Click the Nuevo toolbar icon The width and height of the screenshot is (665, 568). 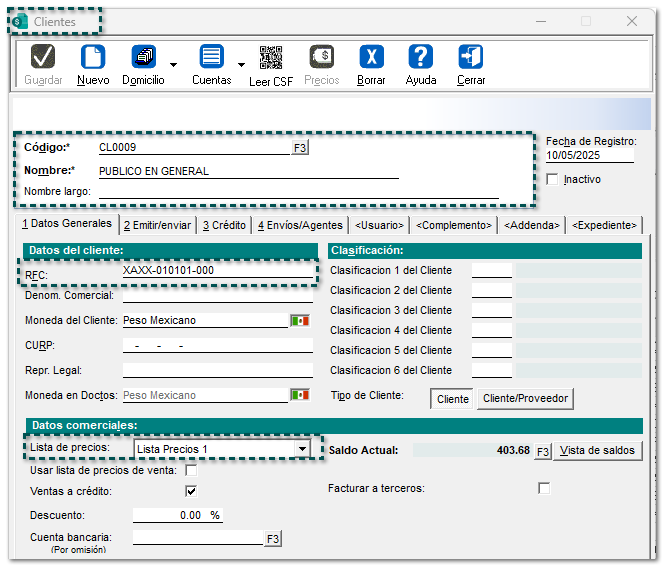[92, 58]
